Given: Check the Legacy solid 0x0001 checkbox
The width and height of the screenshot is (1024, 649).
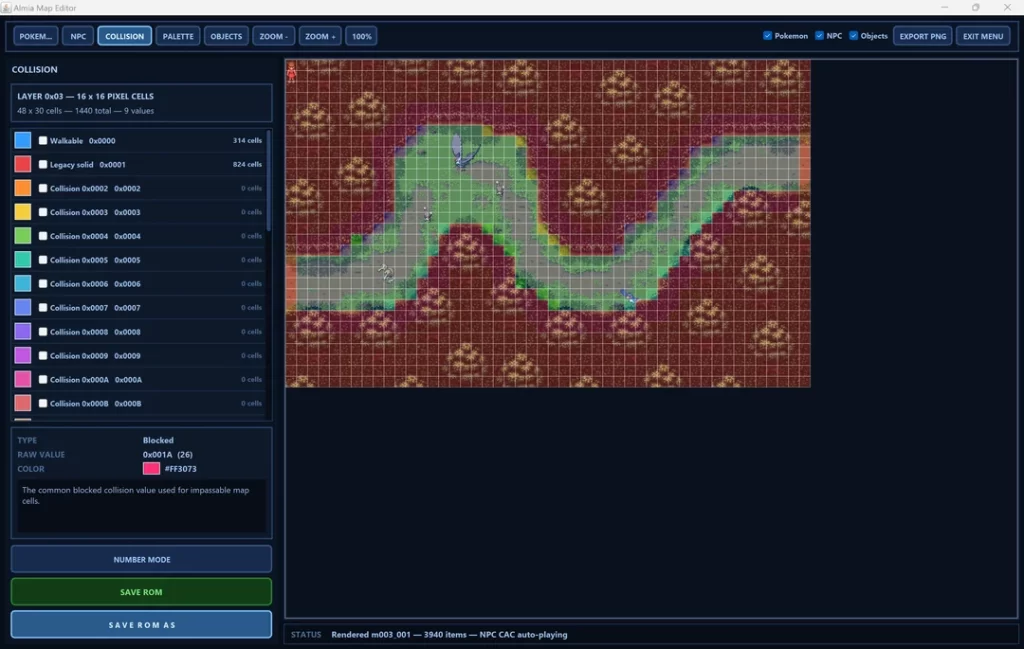Looking at the screenshot, I should (43, 165).
